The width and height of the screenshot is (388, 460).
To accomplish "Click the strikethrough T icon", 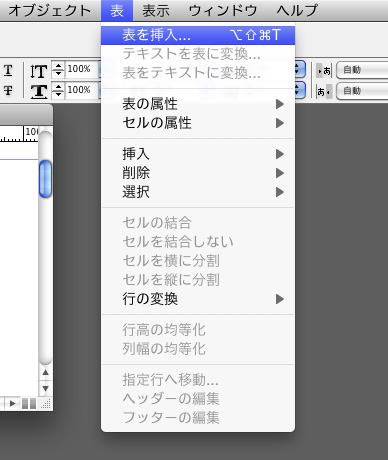I will (8, 90).
